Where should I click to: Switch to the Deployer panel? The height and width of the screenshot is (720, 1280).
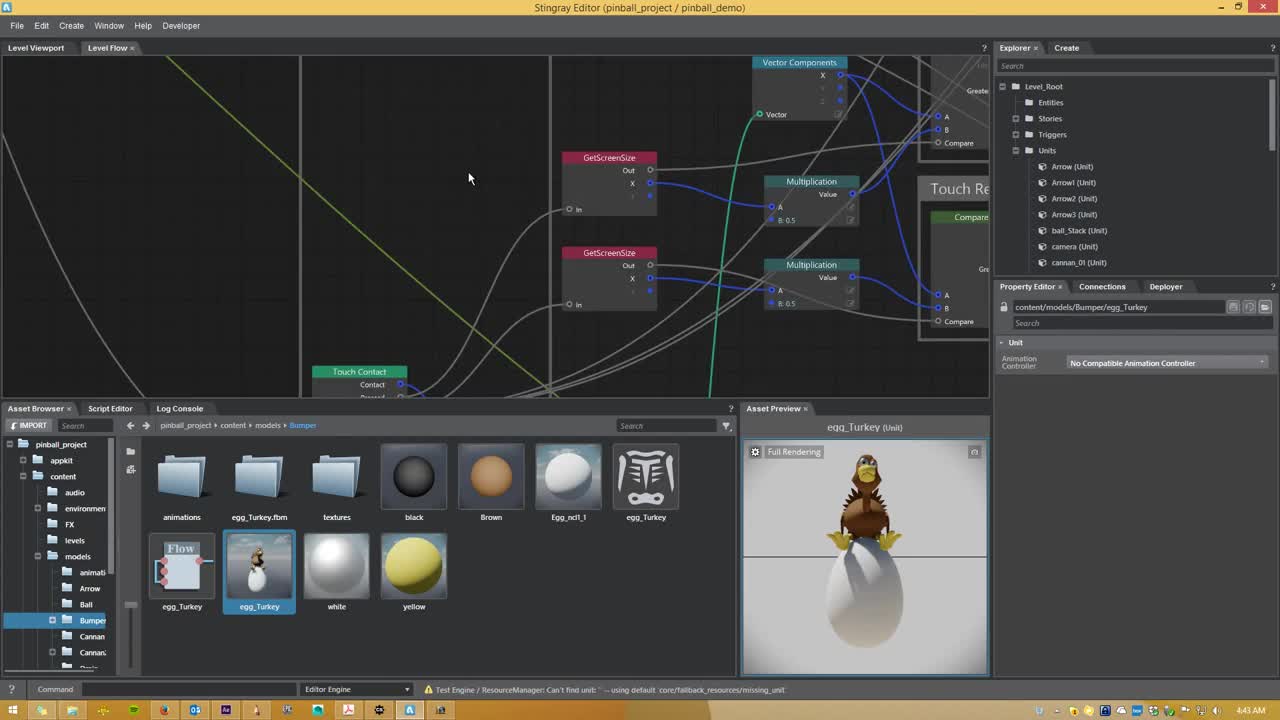[1165, 287]
